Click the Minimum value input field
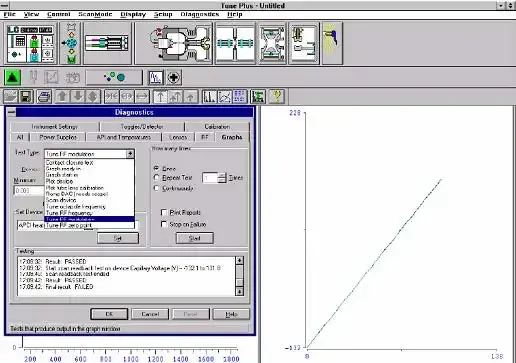The height and width of the screenshot is (363, 516). (29, 190)
